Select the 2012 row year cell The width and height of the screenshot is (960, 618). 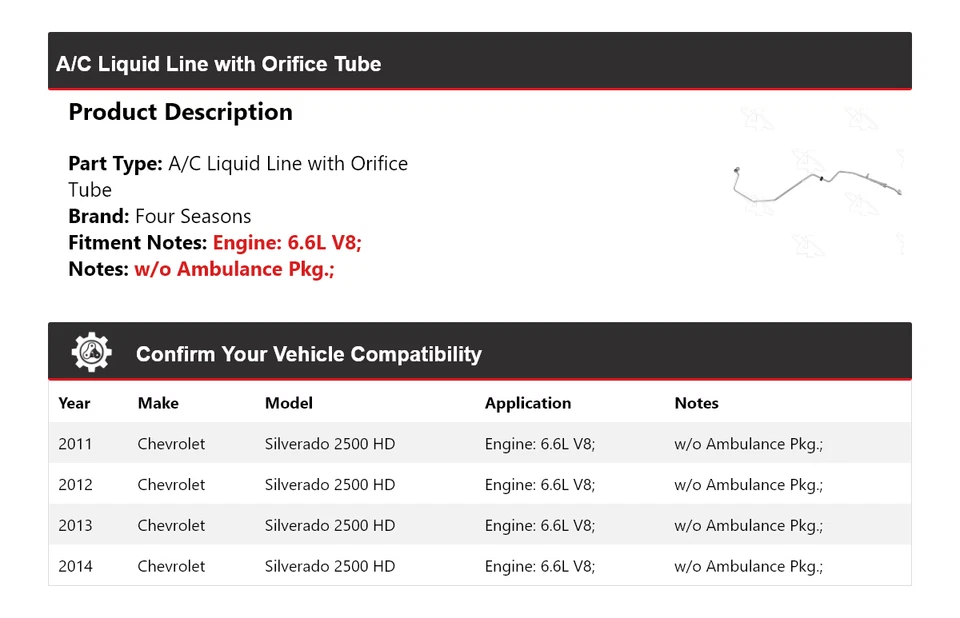[75, 485]
